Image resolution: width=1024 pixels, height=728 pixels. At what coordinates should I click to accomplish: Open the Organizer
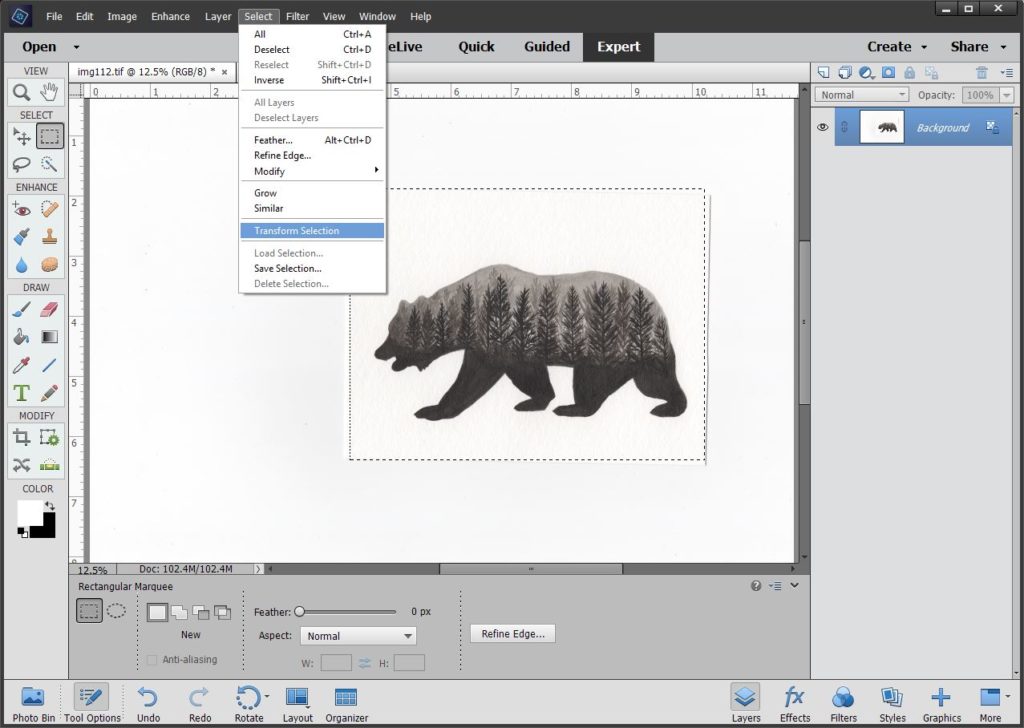(347, 704)
